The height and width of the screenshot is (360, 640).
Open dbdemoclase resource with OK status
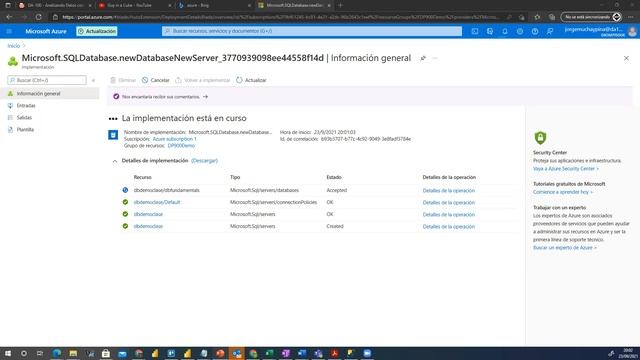[x=148, y=214]
